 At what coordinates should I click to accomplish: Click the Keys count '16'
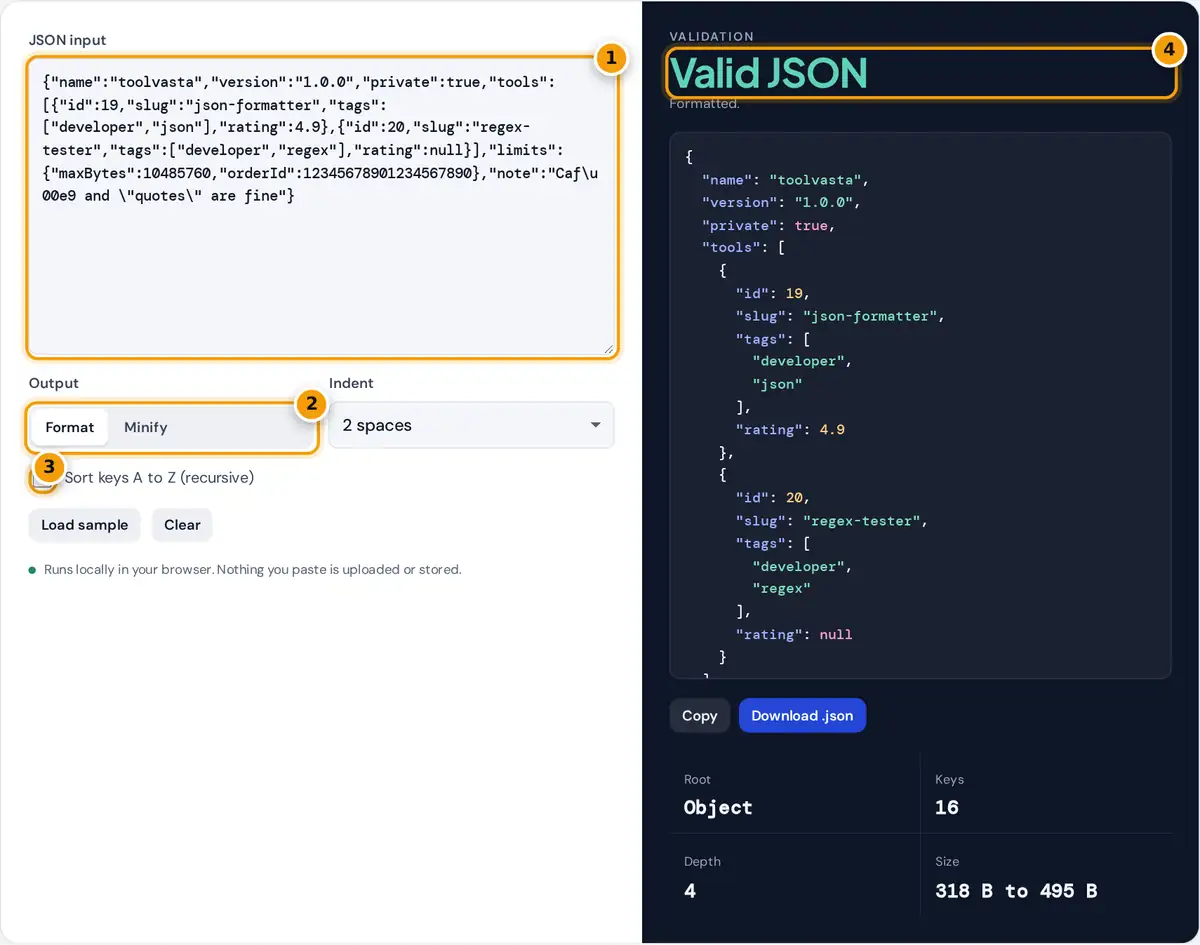(x=947, y=807)
